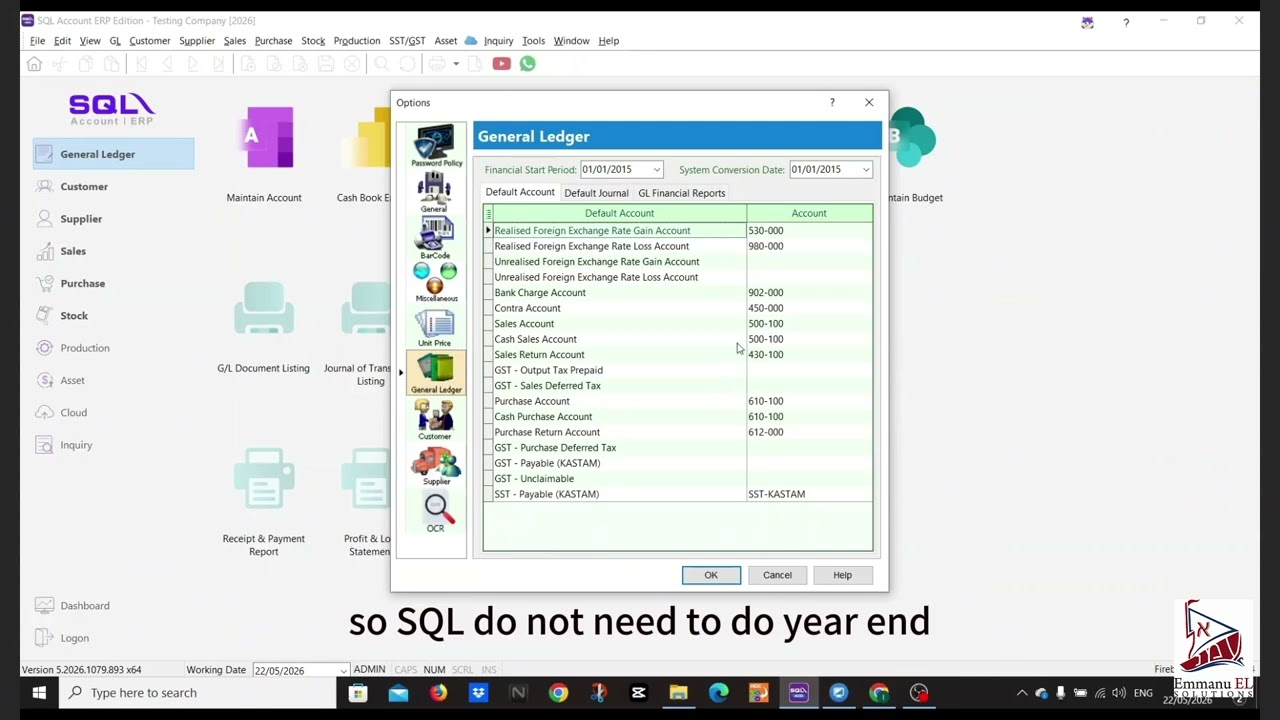Click the home toolbar icon
This screenshot has width=1280, height=720.
[34, 64]
